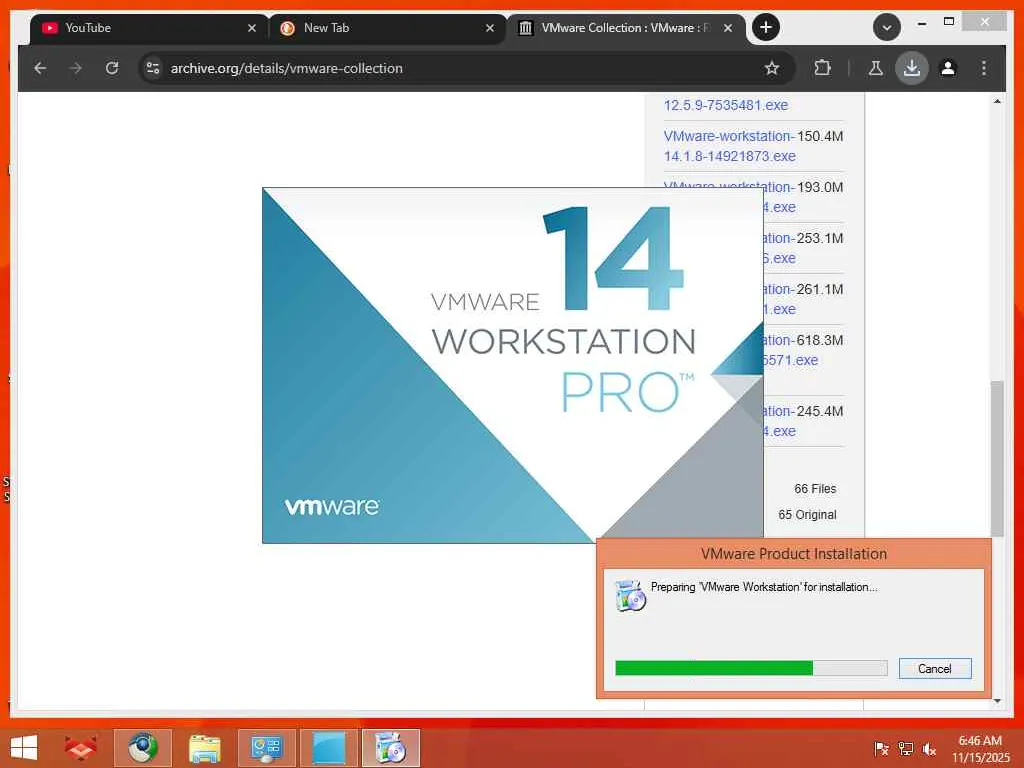Open the Chromium browser taskbar icon
The image size is (1024, 768).
(143, 748)
